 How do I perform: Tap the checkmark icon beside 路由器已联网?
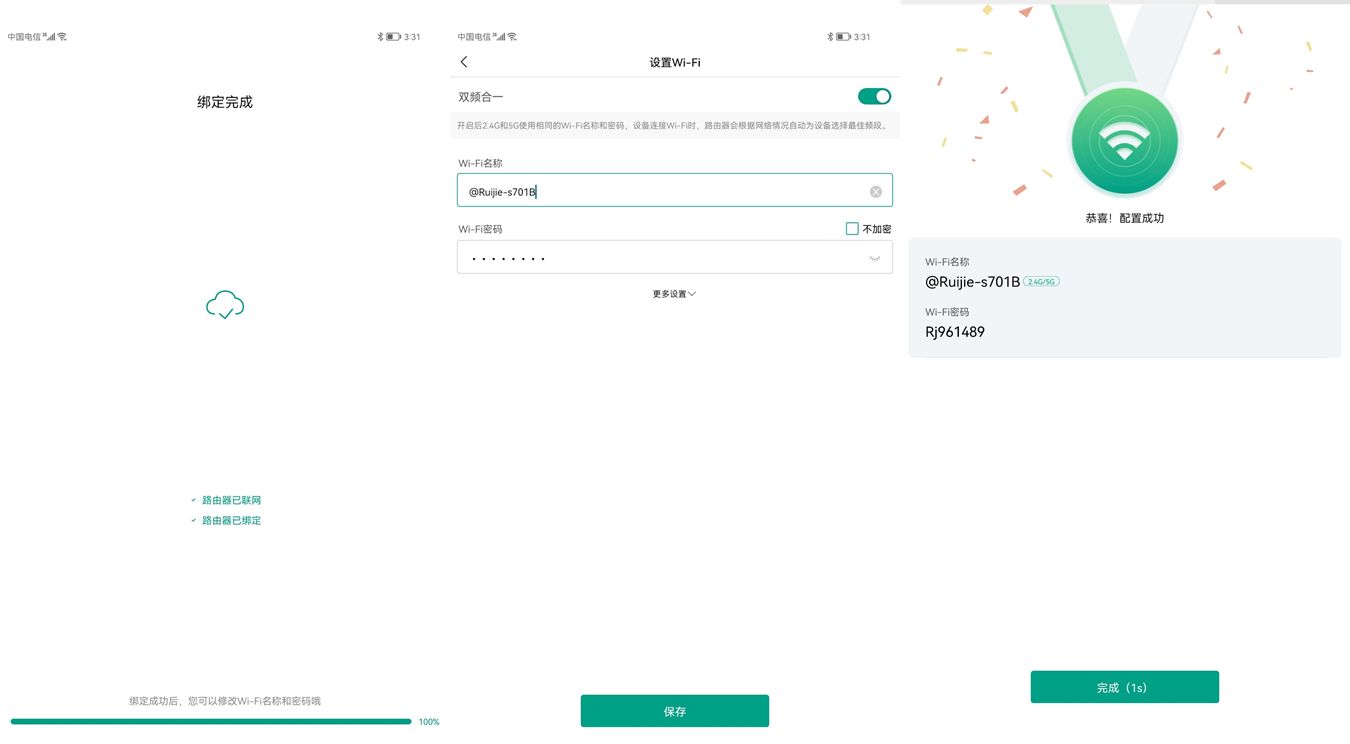194,500
